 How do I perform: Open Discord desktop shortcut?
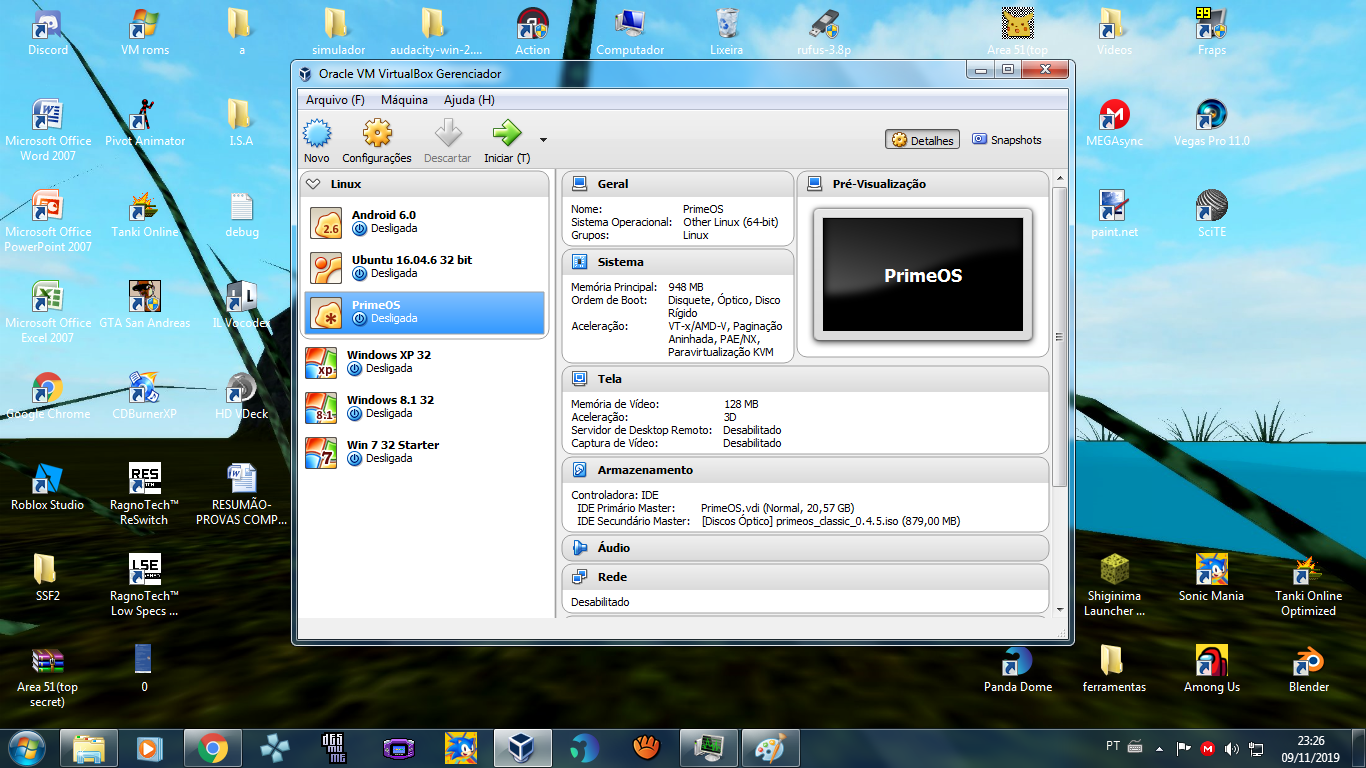(48, 32)
